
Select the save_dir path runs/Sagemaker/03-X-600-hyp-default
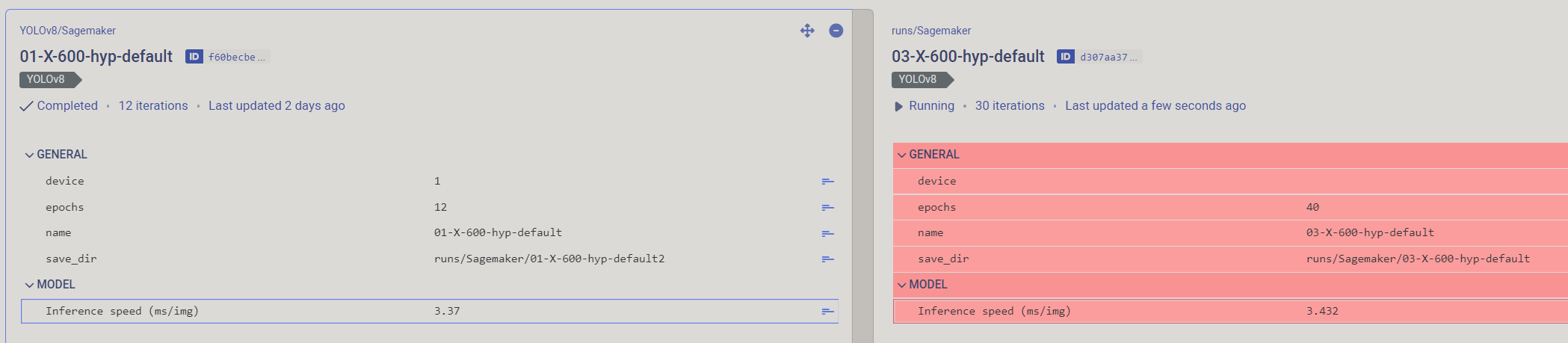click(1418, 259)
